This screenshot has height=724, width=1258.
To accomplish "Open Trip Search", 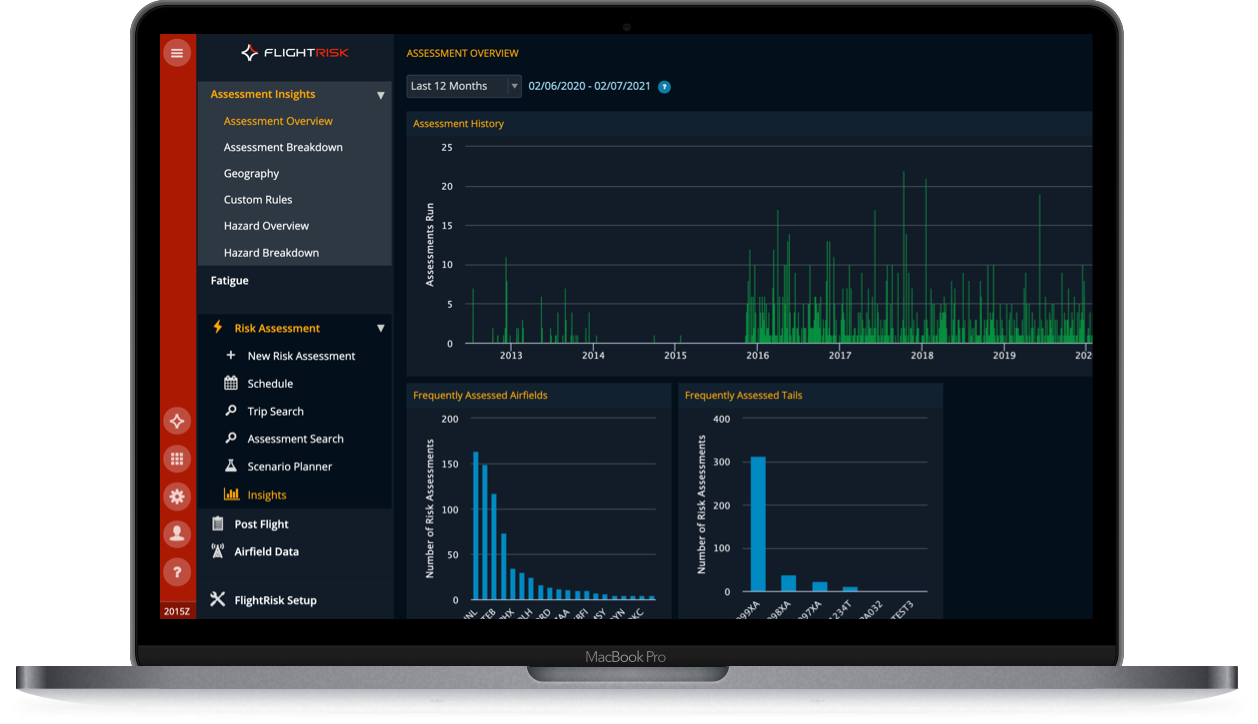I will [275, 412].
